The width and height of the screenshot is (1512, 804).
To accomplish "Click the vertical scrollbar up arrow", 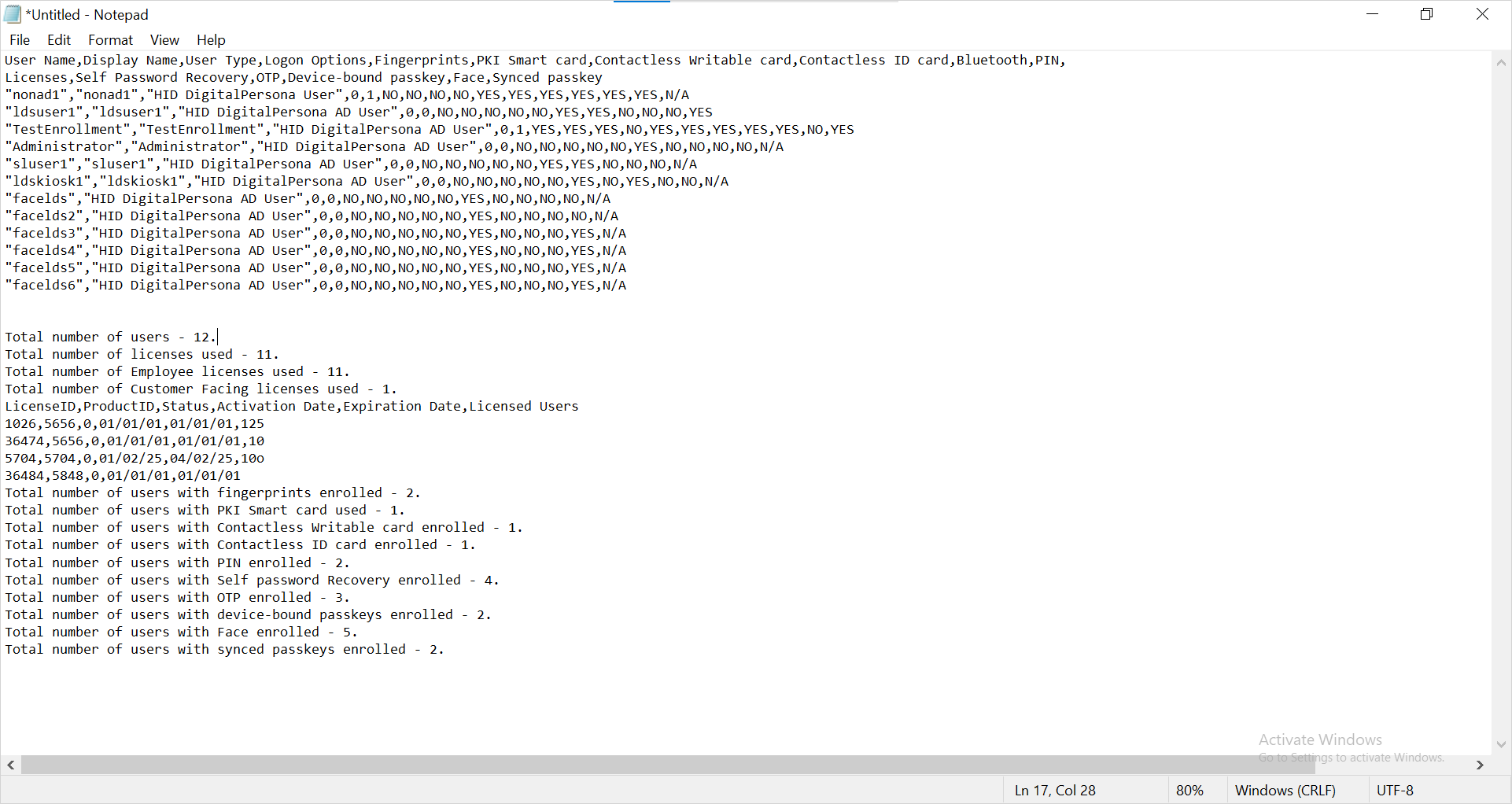I will [x=1501, y=63].
